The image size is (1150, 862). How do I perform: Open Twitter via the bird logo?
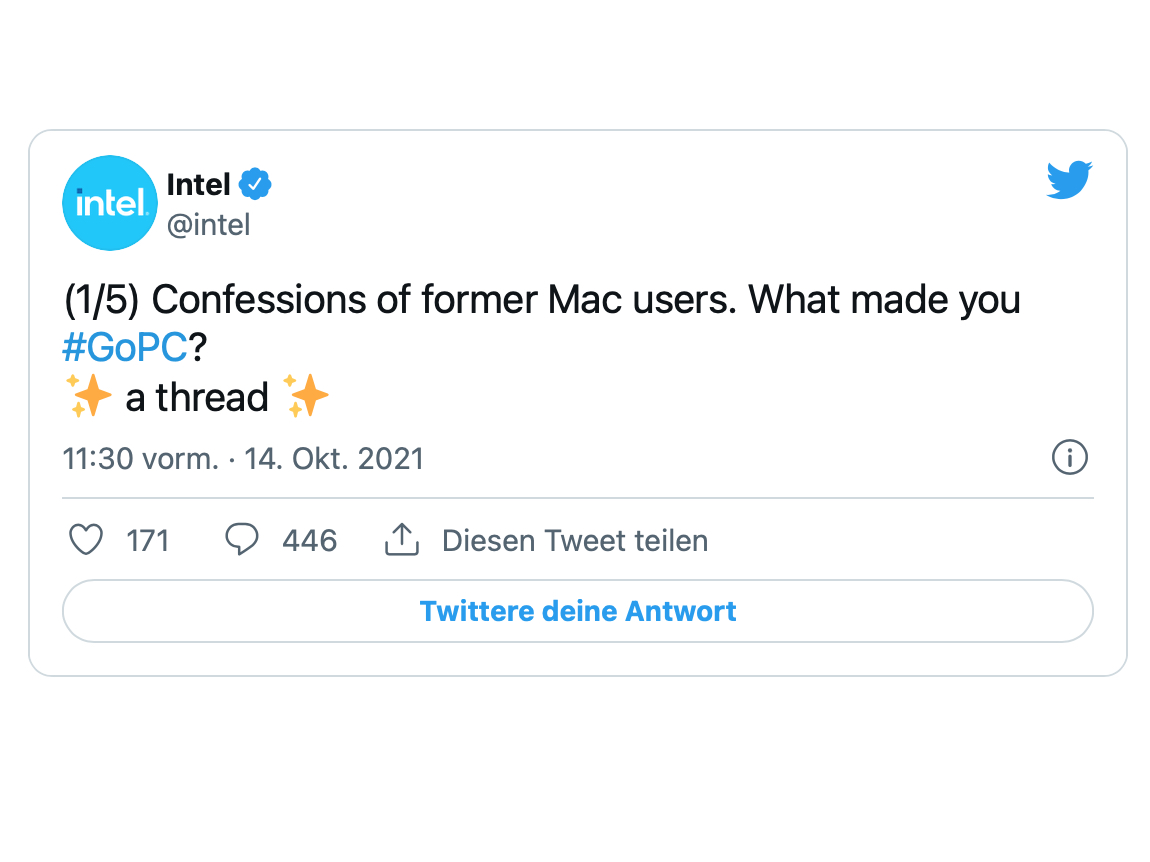tap(1069, 181)
